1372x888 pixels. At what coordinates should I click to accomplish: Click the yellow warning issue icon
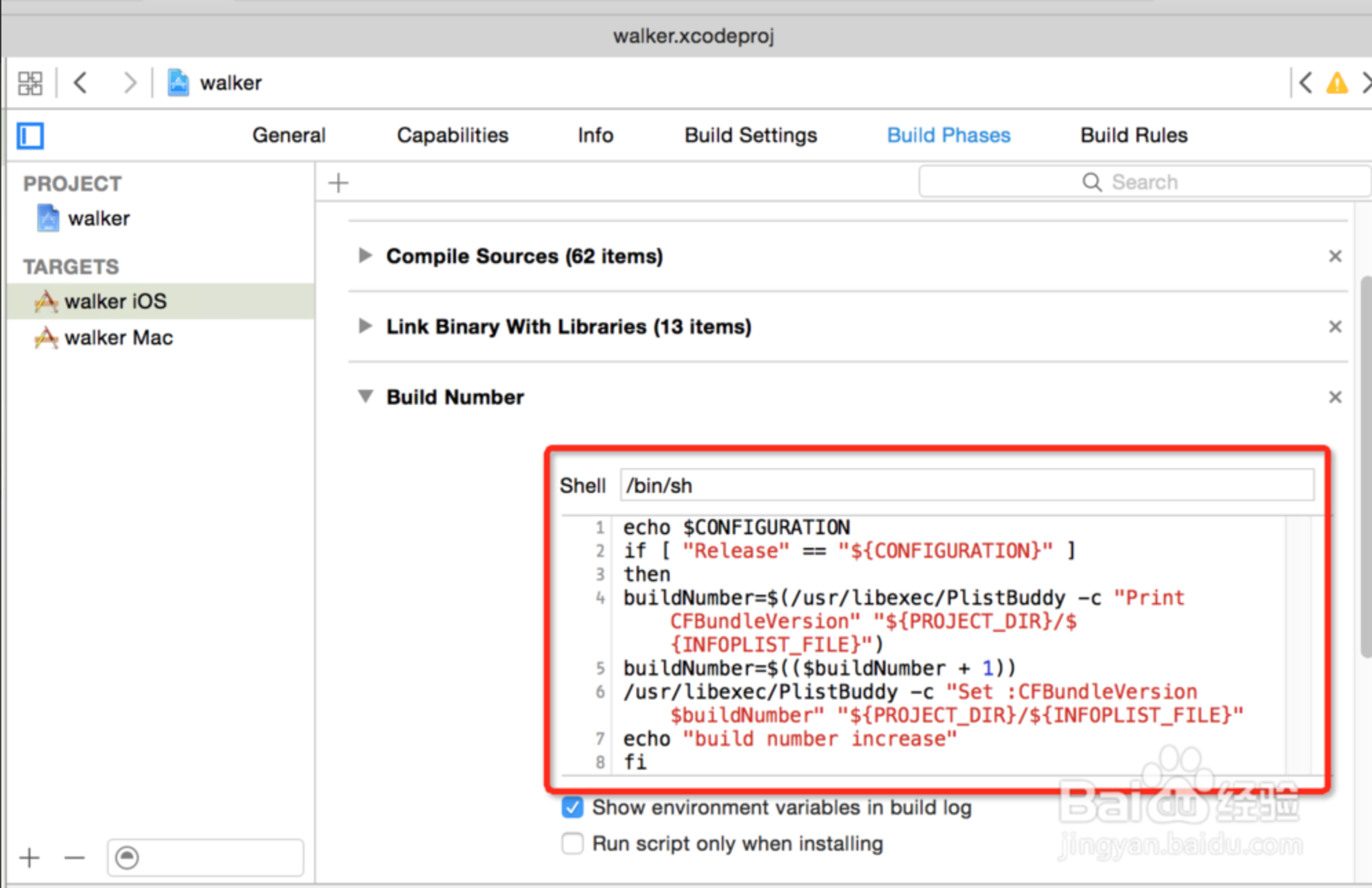[1336, 83]
